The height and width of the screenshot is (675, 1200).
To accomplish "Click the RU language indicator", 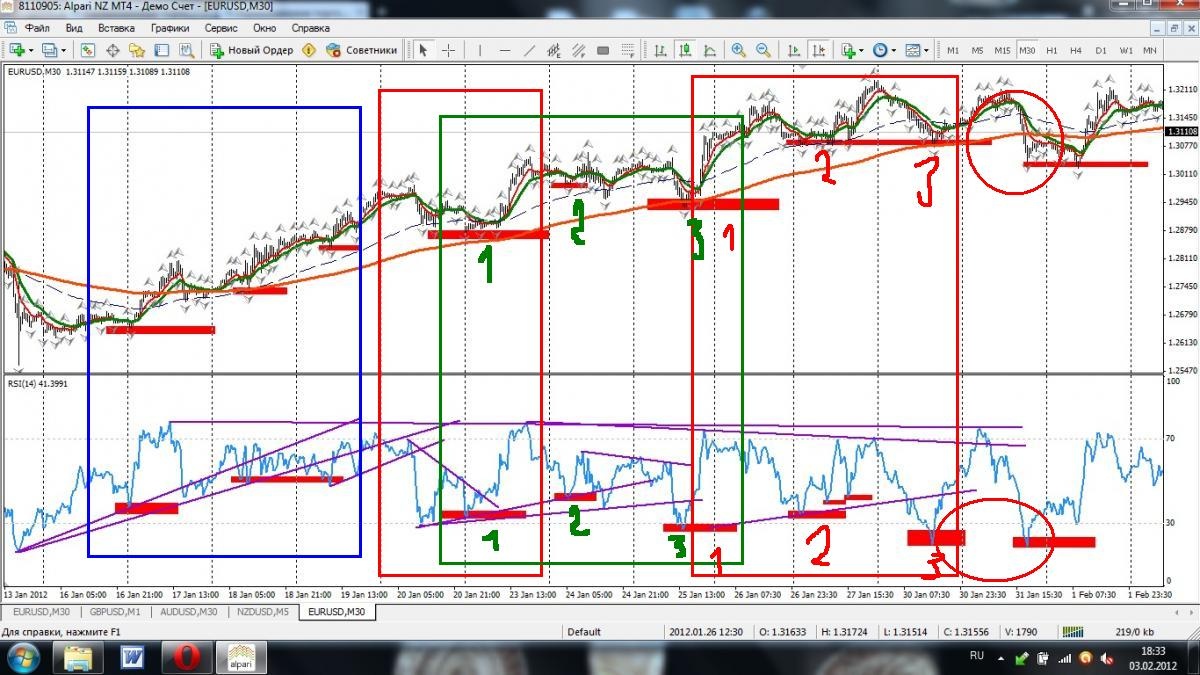I will (977, 657).
